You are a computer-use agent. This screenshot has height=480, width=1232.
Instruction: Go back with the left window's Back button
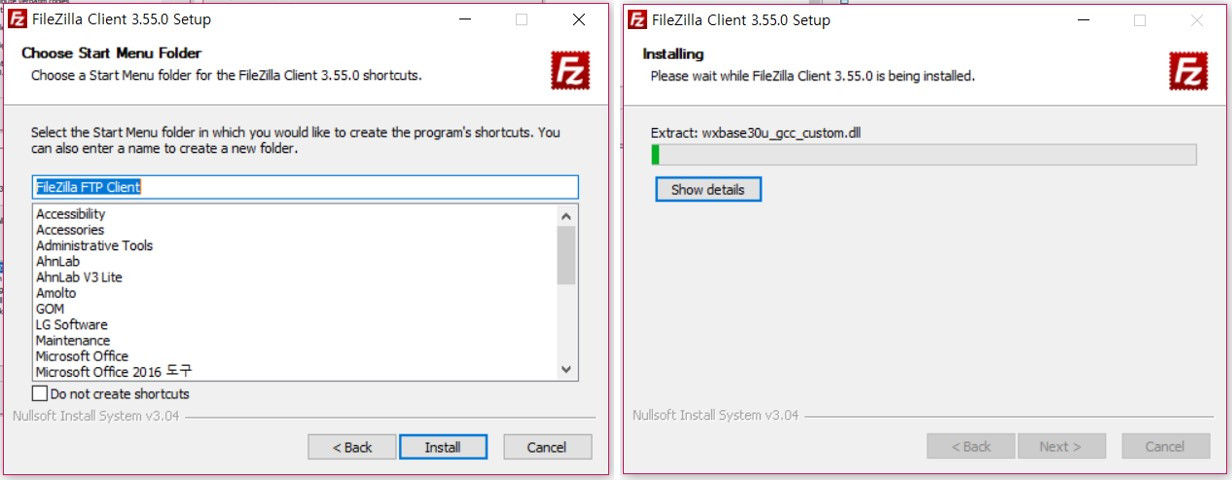[x=352, y=447]
